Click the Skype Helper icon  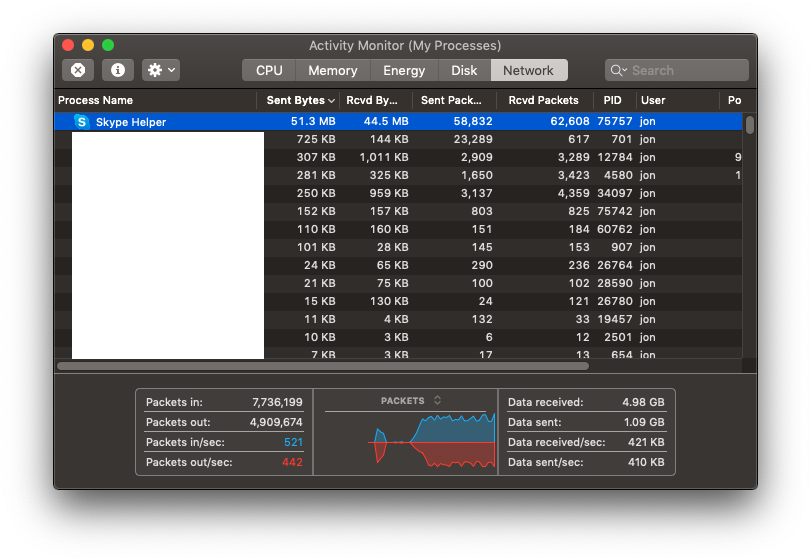tap(81, 122)
